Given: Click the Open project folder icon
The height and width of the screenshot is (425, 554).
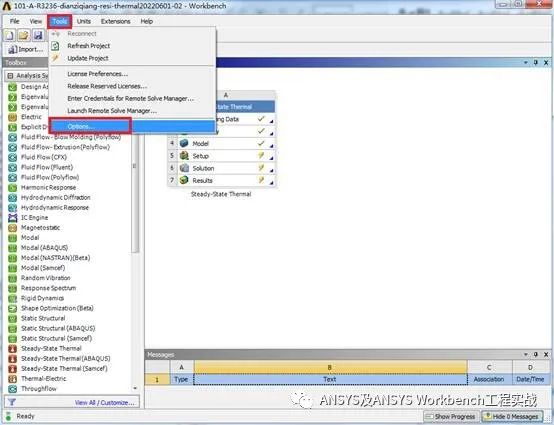Looking at the screenshot, I should [23, 35].
